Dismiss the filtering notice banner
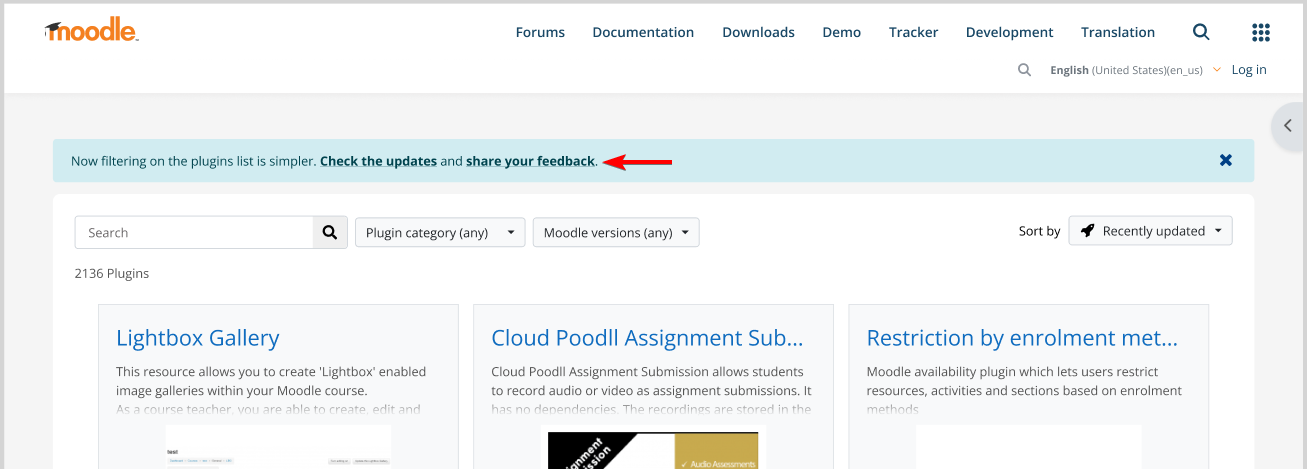 coord(1226,160)
